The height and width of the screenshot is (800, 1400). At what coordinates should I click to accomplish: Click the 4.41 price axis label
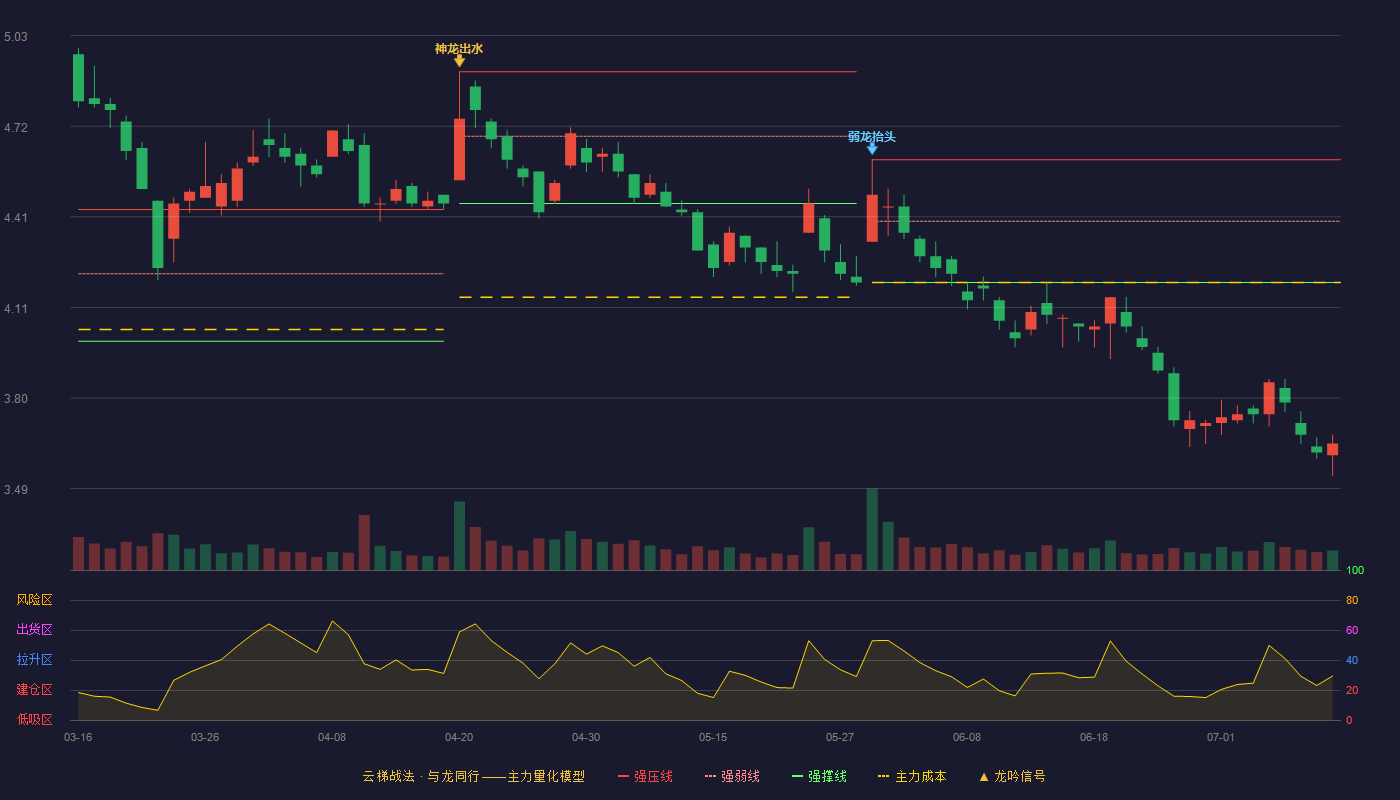click(16, 218)
